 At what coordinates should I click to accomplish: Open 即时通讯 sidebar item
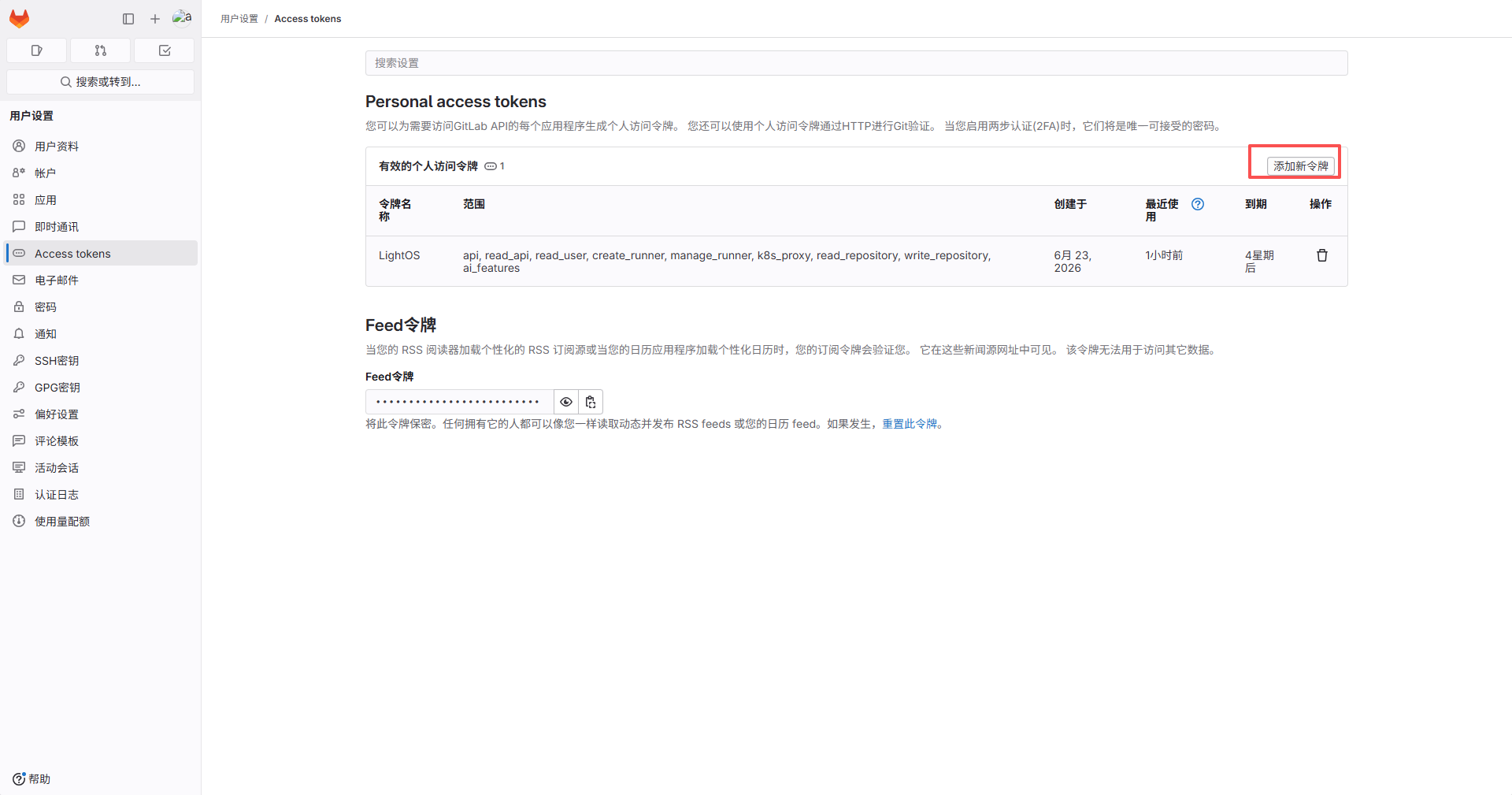[101, 227]
